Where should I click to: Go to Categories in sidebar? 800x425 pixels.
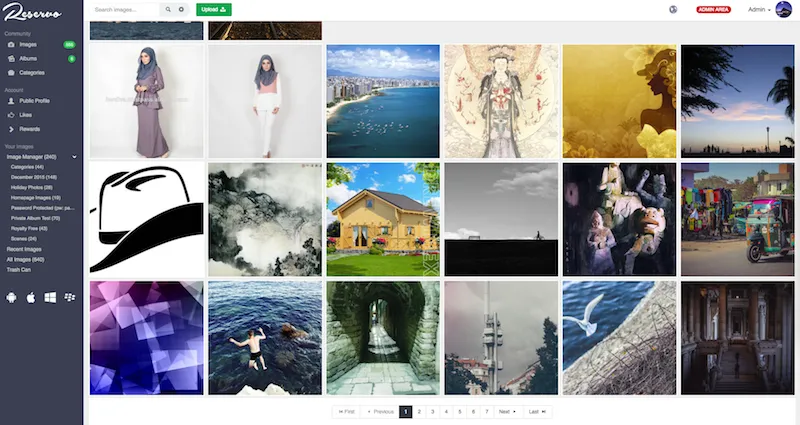point(32,73)
